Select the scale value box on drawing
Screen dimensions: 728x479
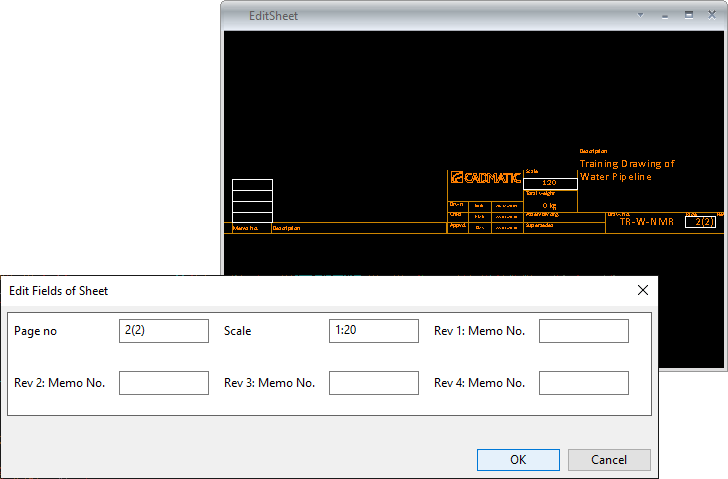coord(550,183)
